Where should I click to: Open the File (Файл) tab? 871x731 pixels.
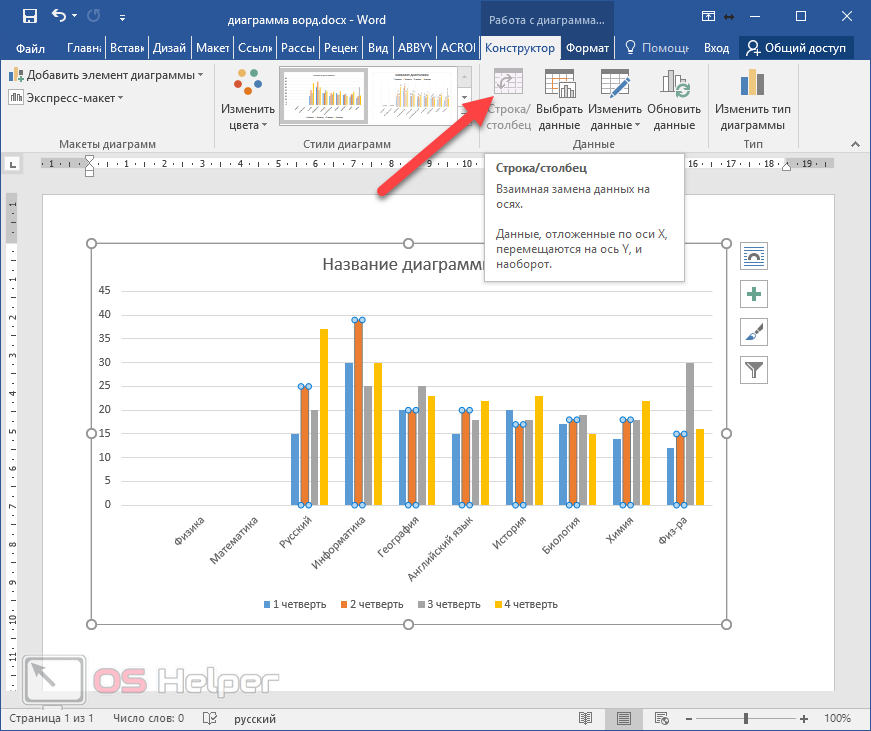coord(30,48)
